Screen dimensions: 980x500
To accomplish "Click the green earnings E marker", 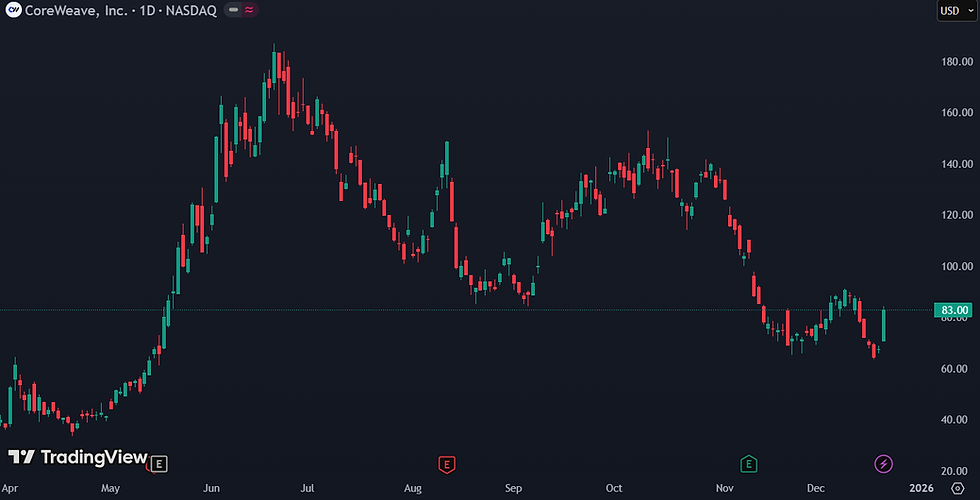I will tap(748, 464).
